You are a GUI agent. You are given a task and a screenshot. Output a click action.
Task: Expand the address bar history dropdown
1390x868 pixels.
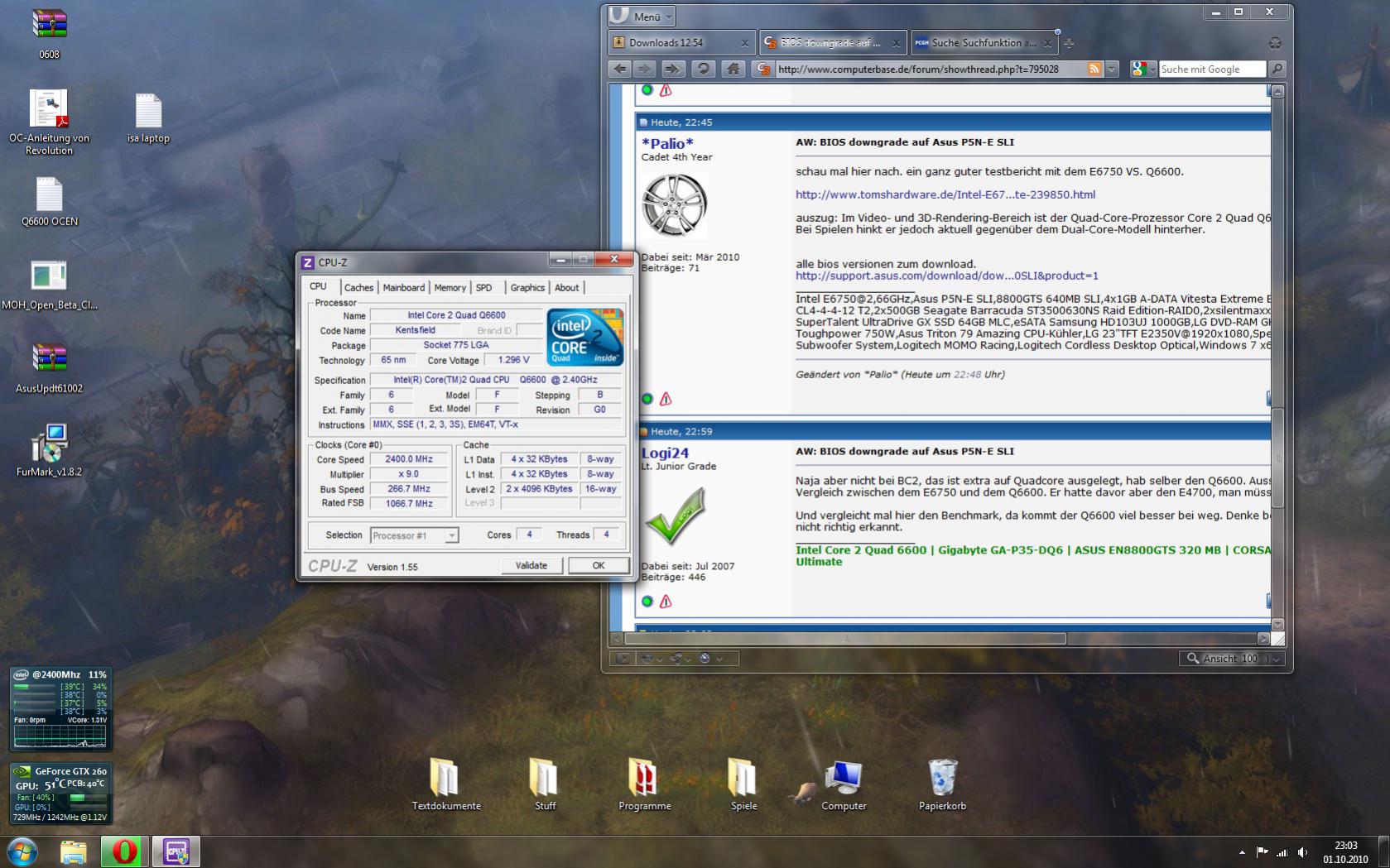tap(1112, 70)
